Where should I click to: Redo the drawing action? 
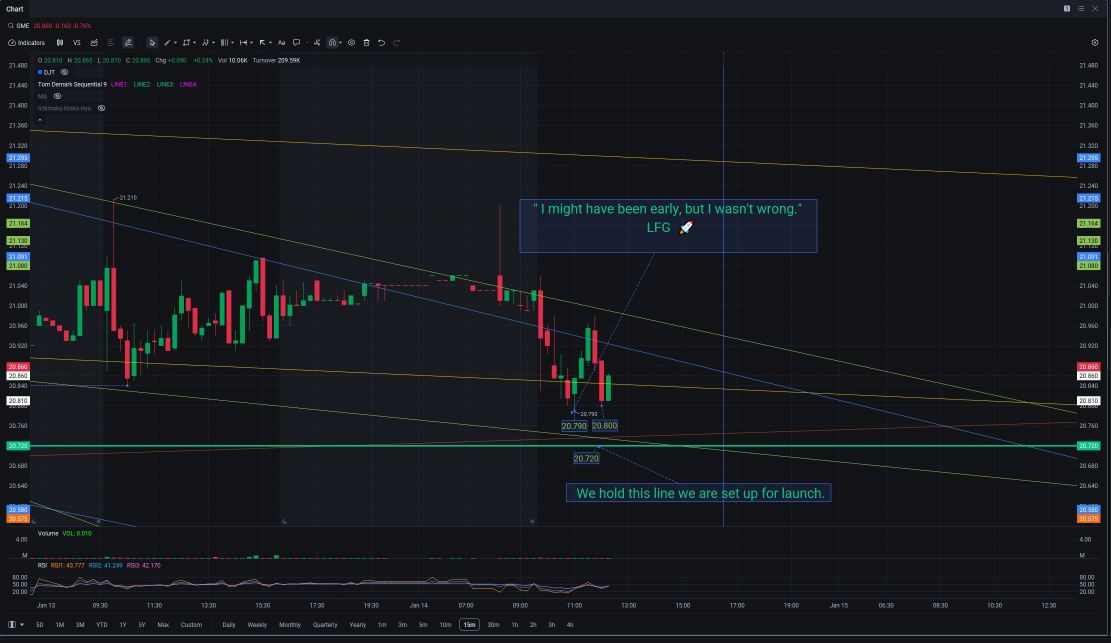pyautogui.click(x=397, y=43)
